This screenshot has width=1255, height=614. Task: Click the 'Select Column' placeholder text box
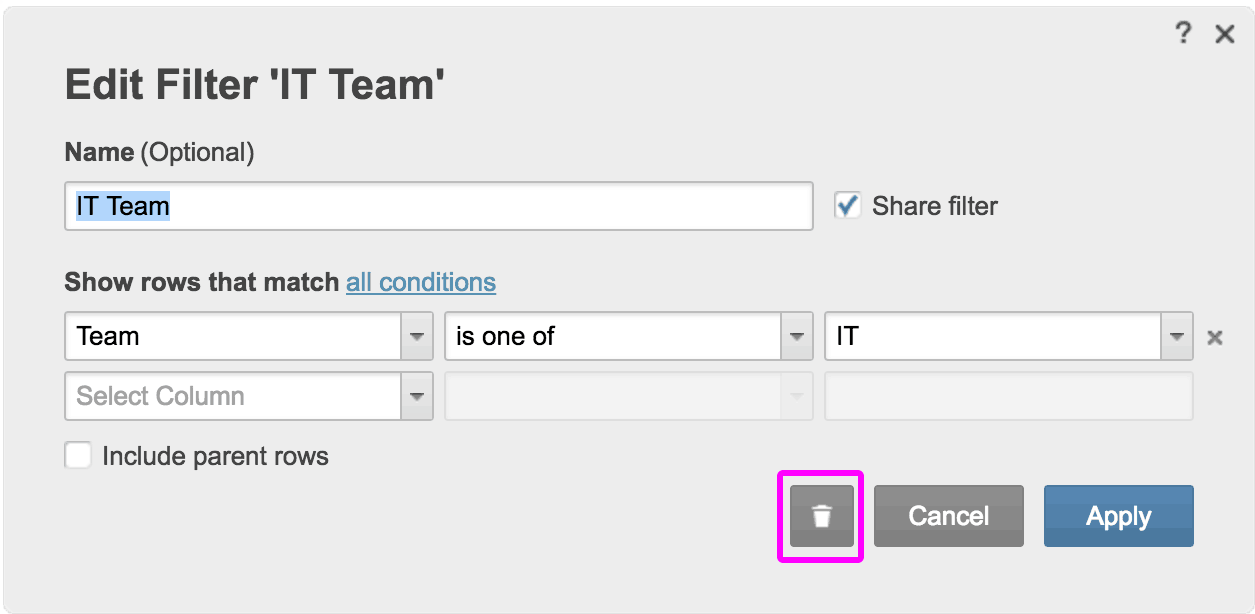(233, 396)
